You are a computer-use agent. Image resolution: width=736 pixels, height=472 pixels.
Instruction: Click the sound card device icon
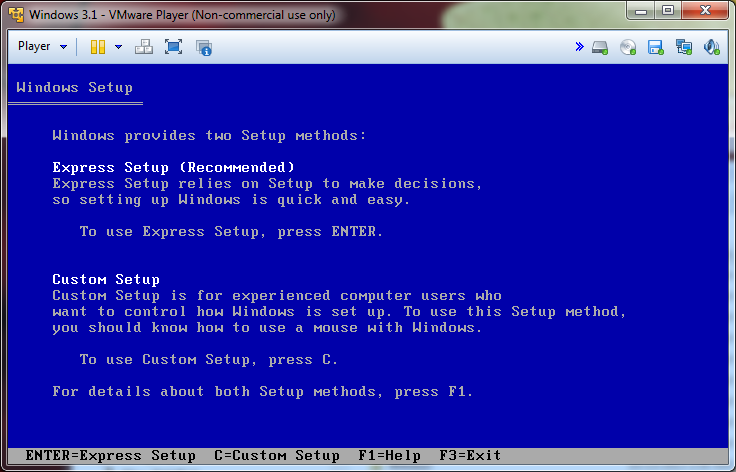(712, 47)
